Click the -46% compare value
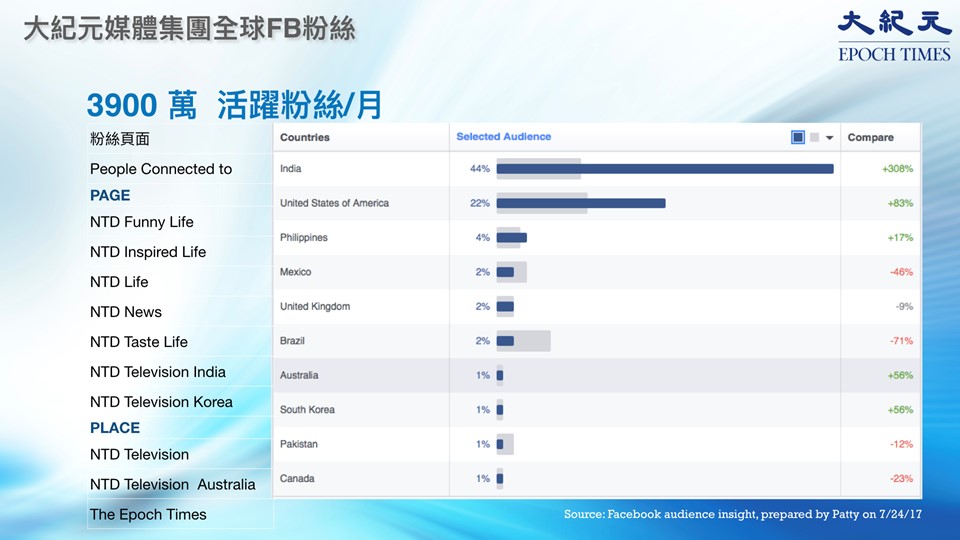Viewport: 960px width, 540px height. 901,272
